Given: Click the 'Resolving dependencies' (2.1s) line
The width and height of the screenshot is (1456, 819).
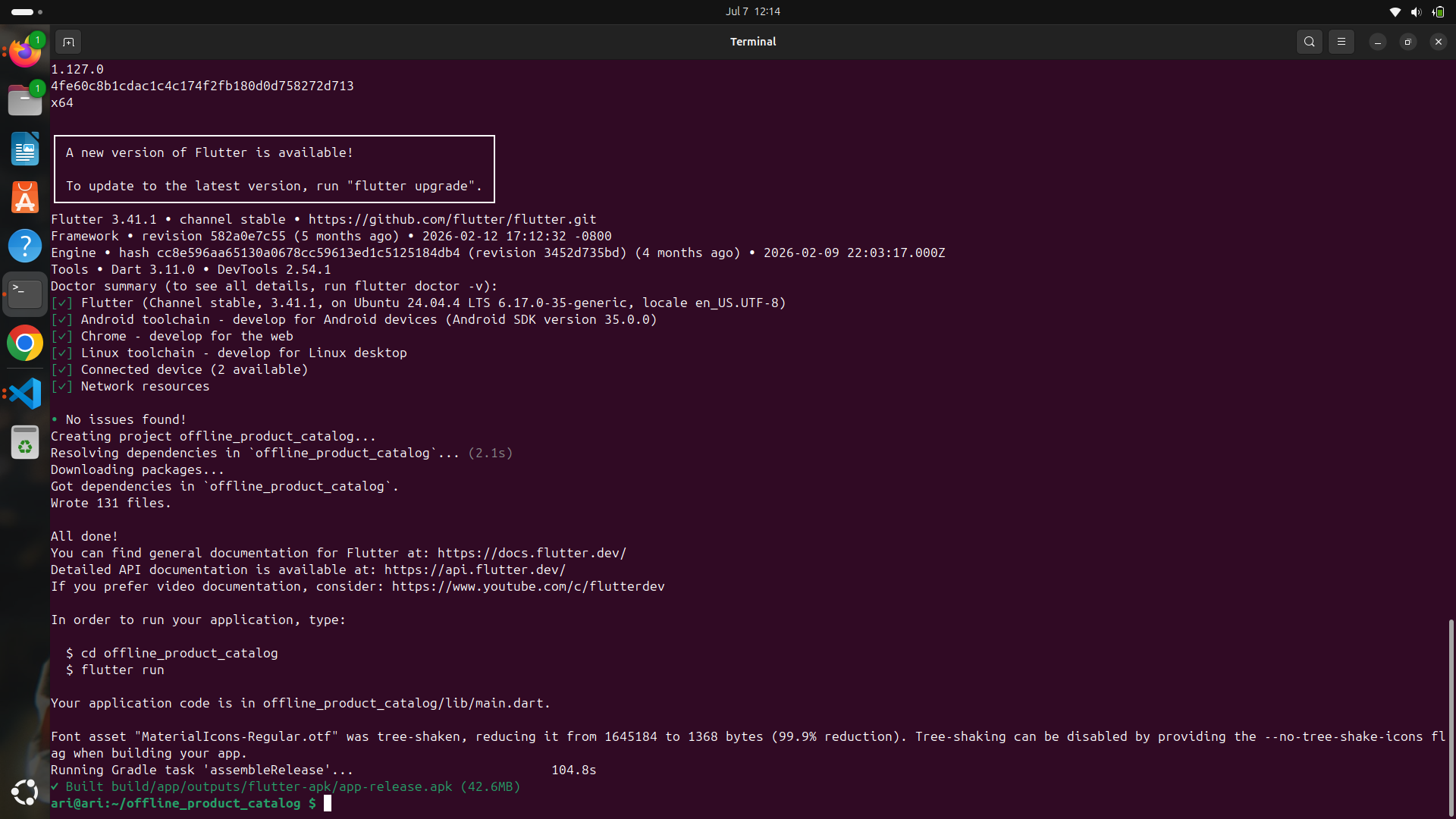Looking at the screenshot, I should pyautogui.click(x=282, y=453).
